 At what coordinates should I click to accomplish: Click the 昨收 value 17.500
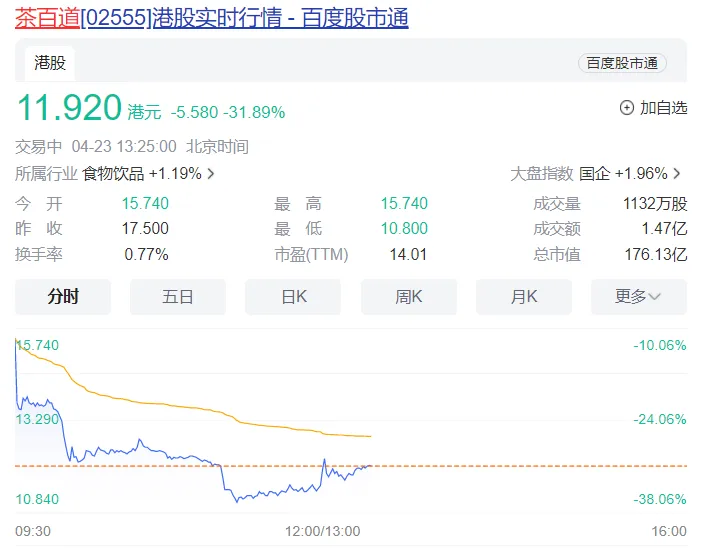pos(145,228)
